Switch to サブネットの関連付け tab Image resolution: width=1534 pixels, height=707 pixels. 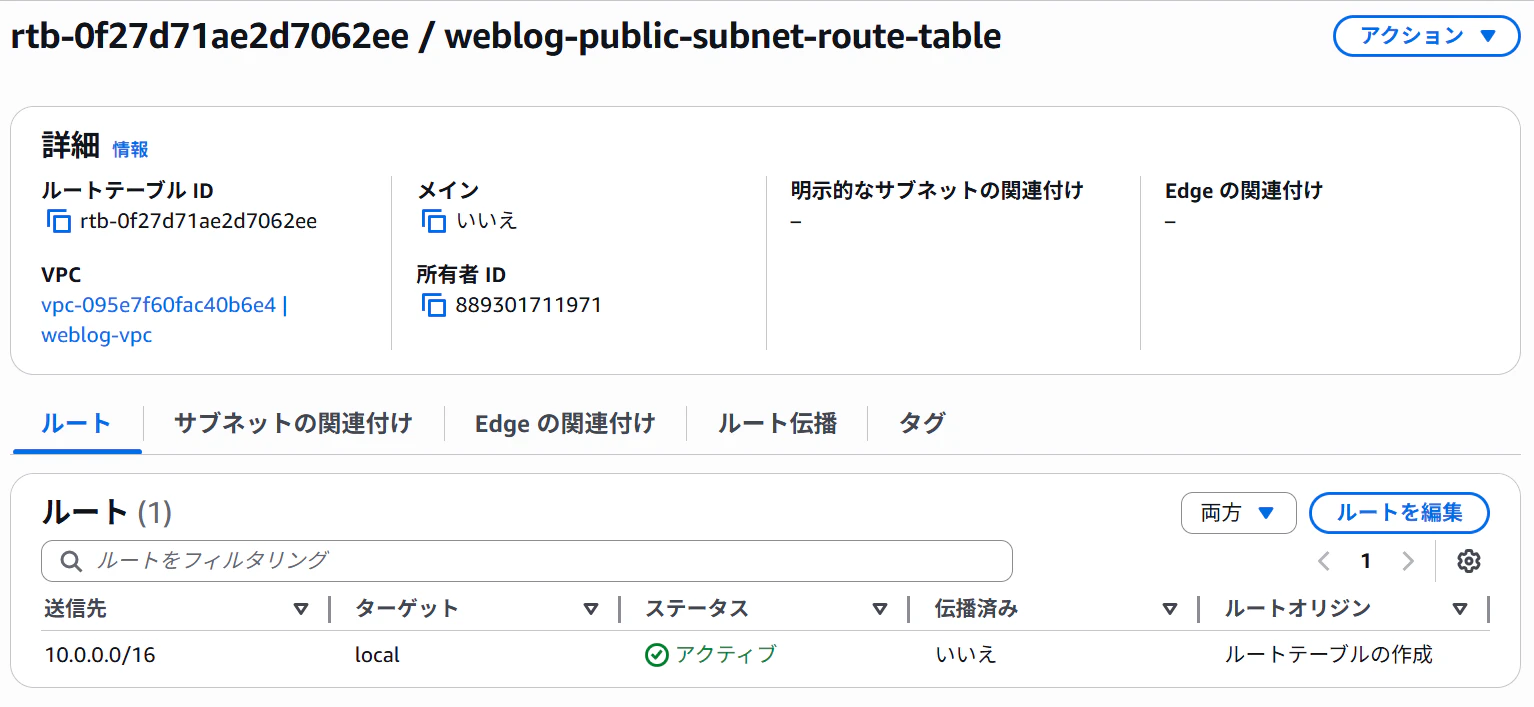[293, 423]
